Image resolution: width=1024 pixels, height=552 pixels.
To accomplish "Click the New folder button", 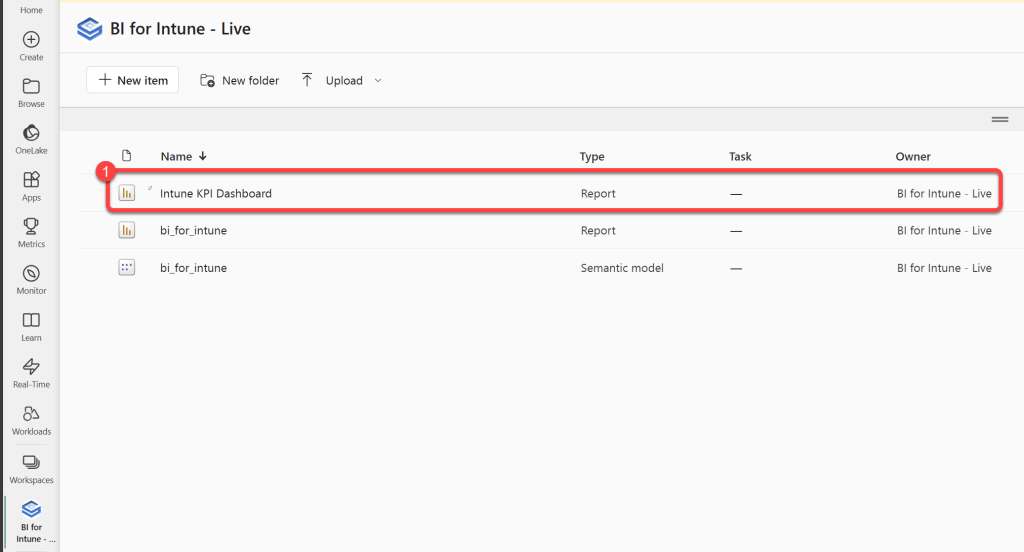I will point(240,80).
